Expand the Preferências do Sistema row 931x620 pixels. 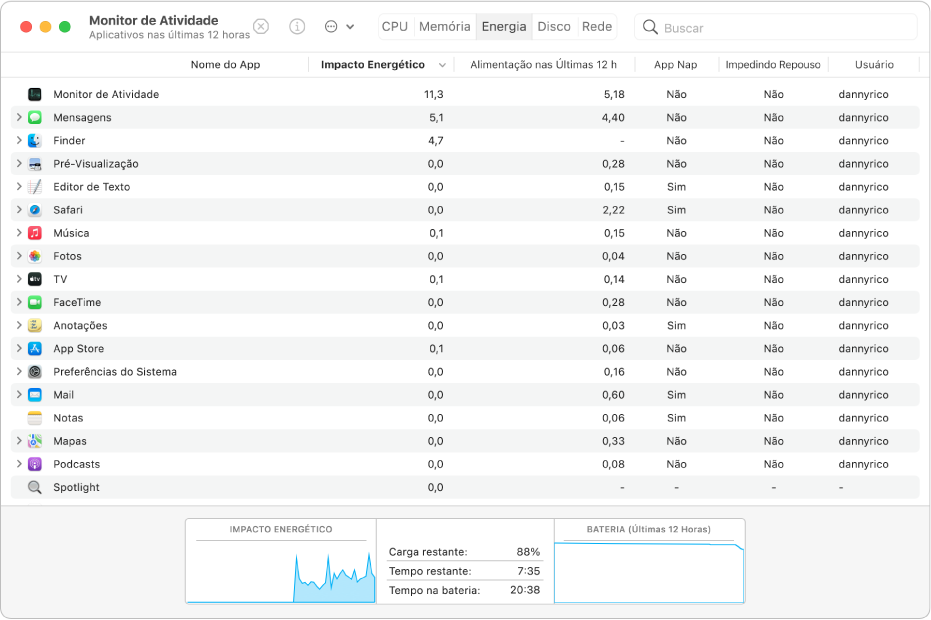coord(19,372)
